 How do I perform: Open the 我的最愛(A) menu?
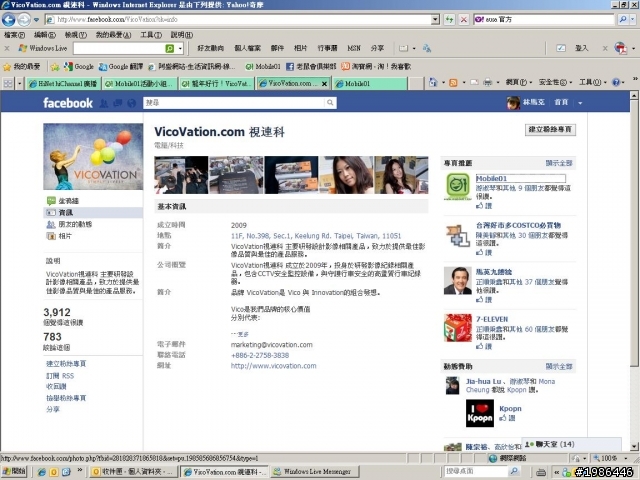click(113, 35)
